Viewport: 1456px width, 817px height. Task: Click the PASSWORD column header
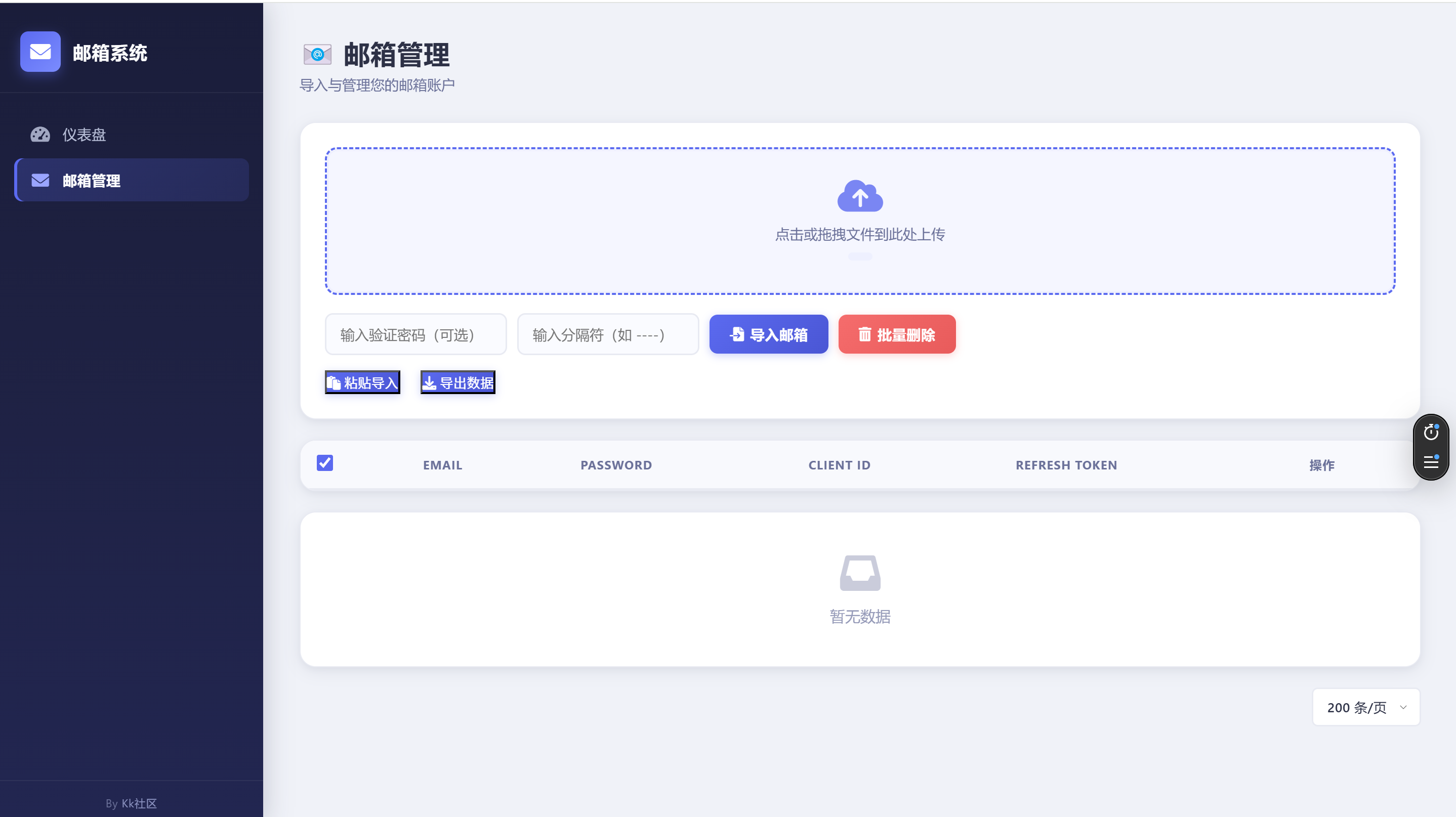pyautogui.click(x=616, y=465)
